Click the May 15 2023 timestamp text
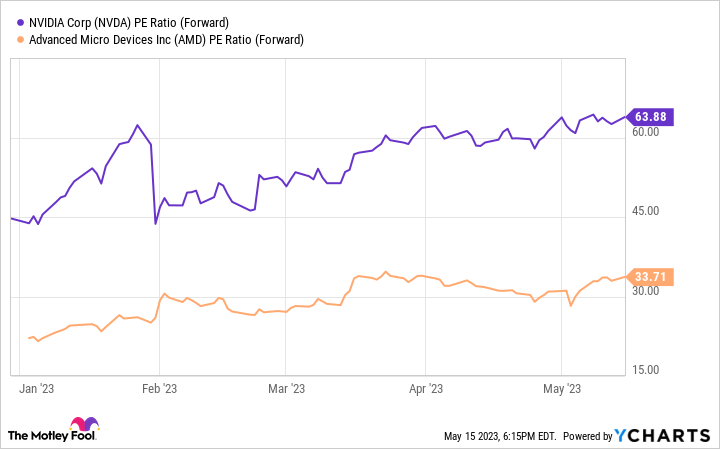The width and height of the screenshot is (720, 449). (498, 436)
